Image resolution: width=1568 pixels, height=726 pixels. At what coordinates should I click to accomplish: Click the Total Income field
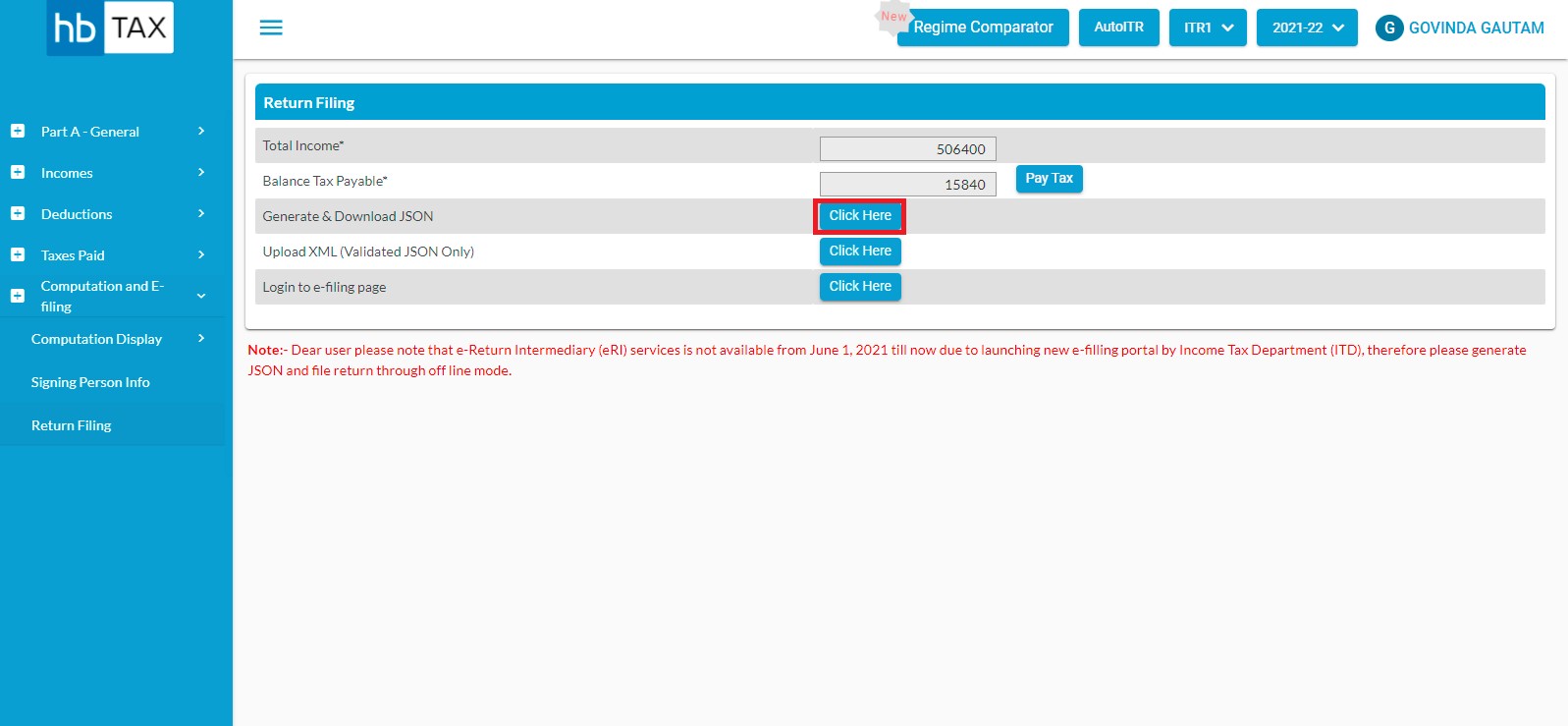click(x=908, y=149)
